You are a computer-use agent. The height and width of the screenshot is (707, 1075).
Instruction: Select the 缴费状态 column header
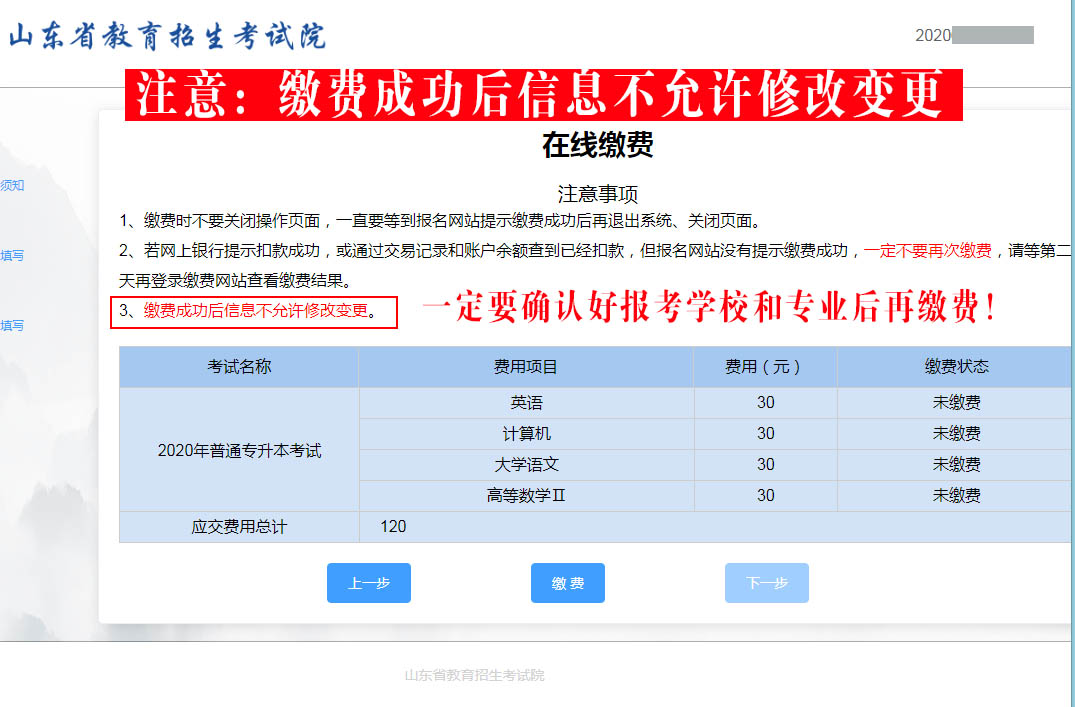click(x=956, y=367)
